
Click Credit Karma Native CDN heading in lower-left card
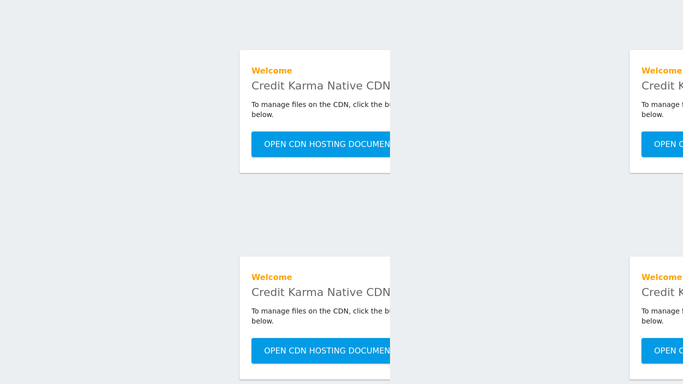(321, 292)
